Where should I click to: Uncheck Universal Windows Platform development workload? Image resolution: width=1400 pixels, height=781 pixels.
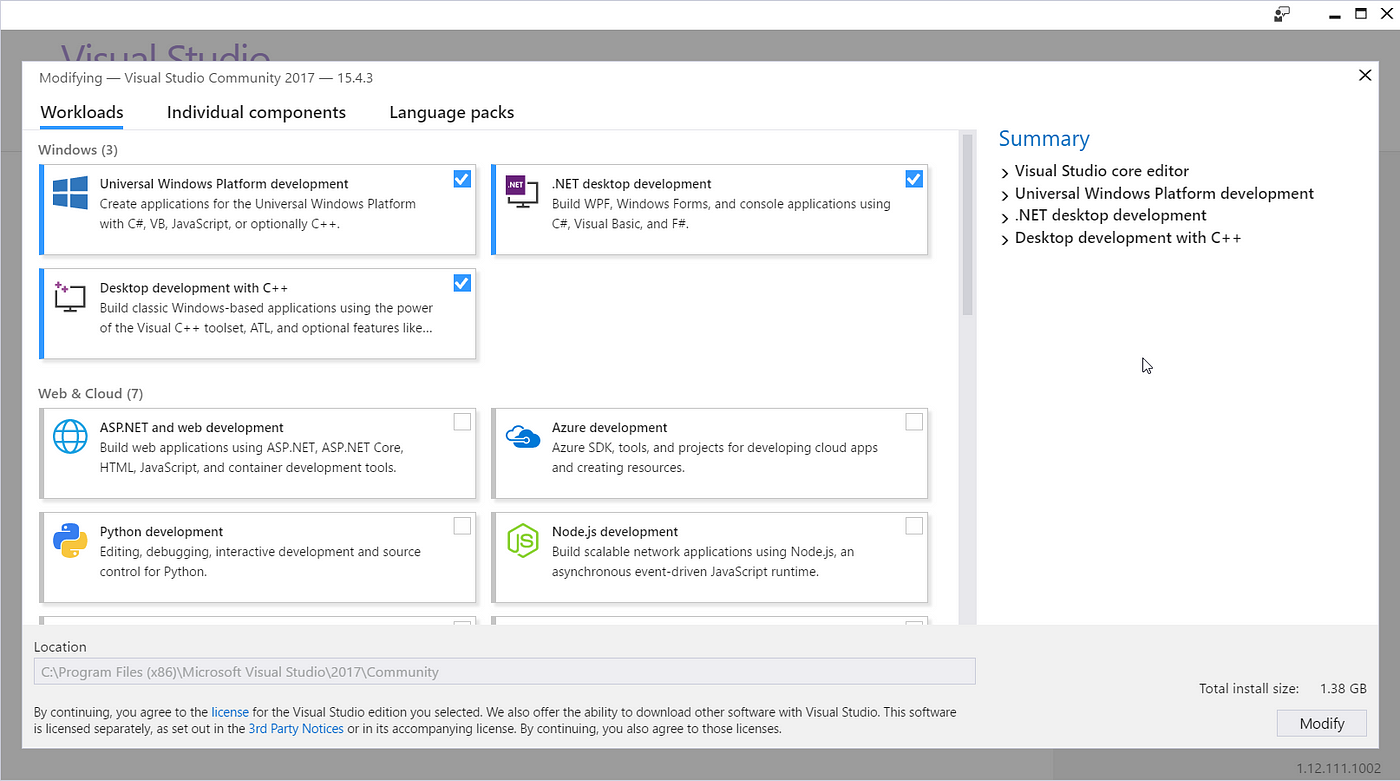click(462, 179)
